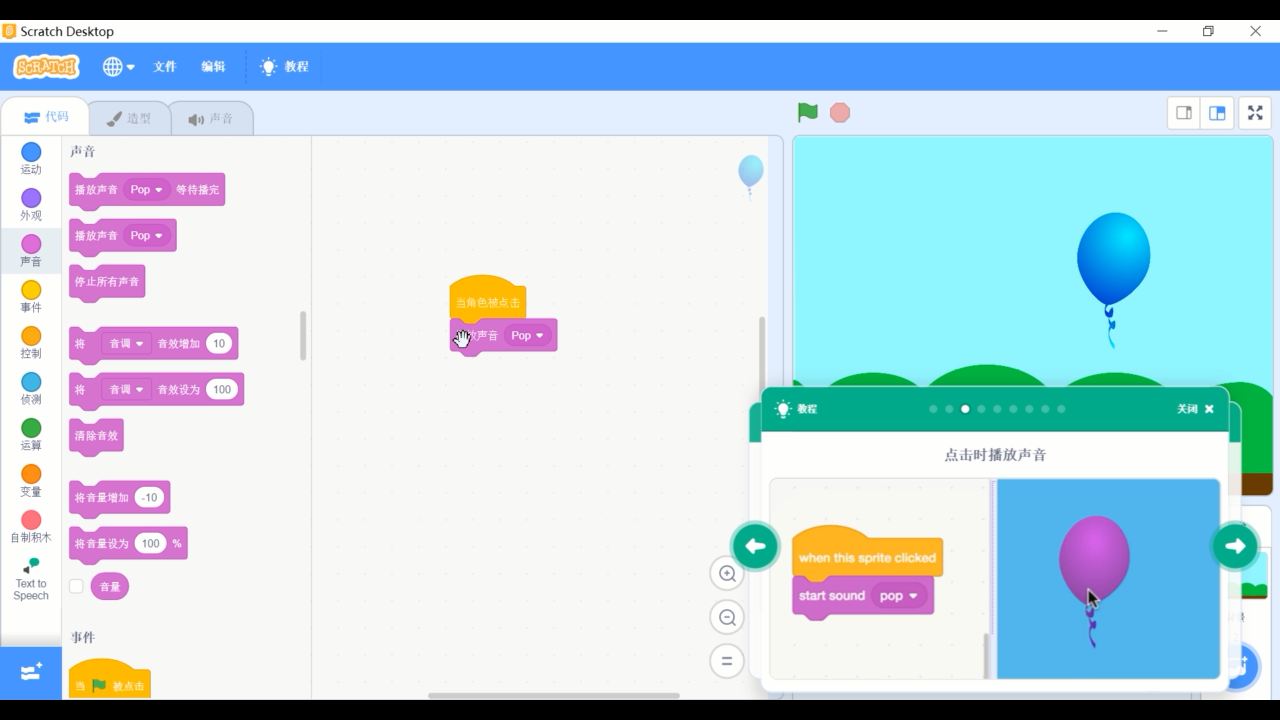Select the Motion (运动) block category
This screenshot has width=1280, height=720.
pos(30,158)
